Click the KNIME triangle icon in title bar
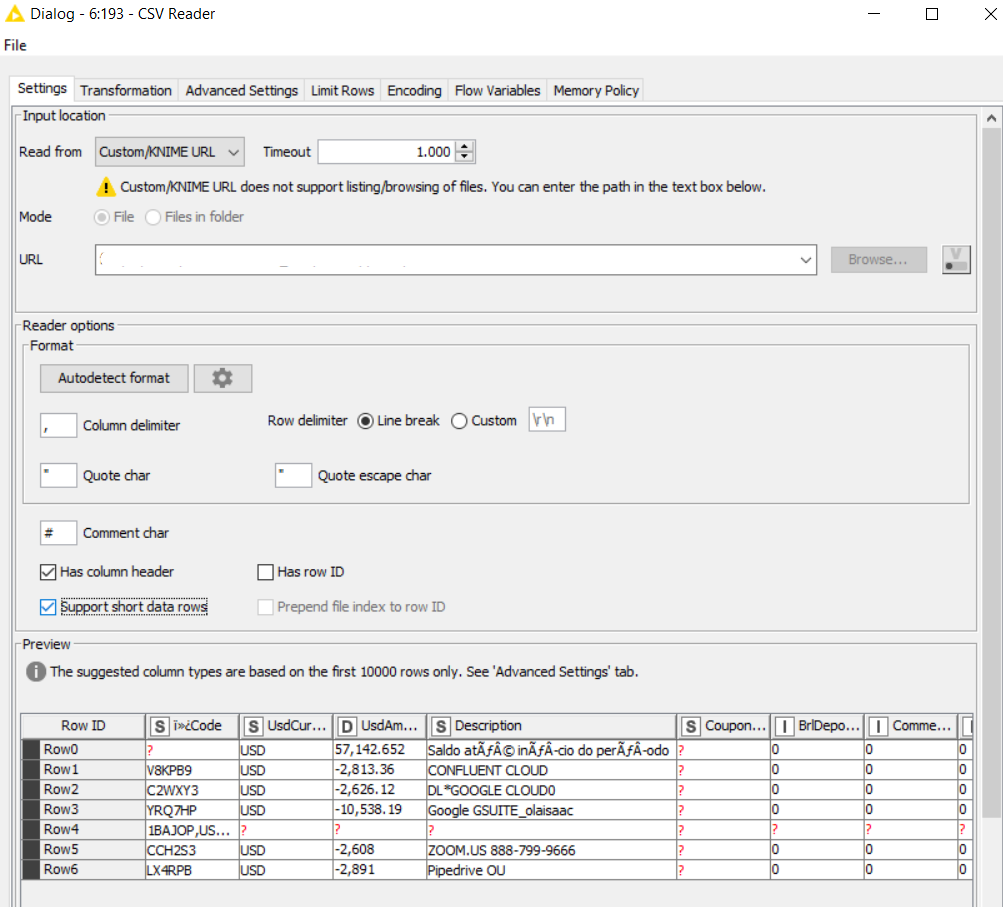The image size is (1003, 907). point(17,14)
